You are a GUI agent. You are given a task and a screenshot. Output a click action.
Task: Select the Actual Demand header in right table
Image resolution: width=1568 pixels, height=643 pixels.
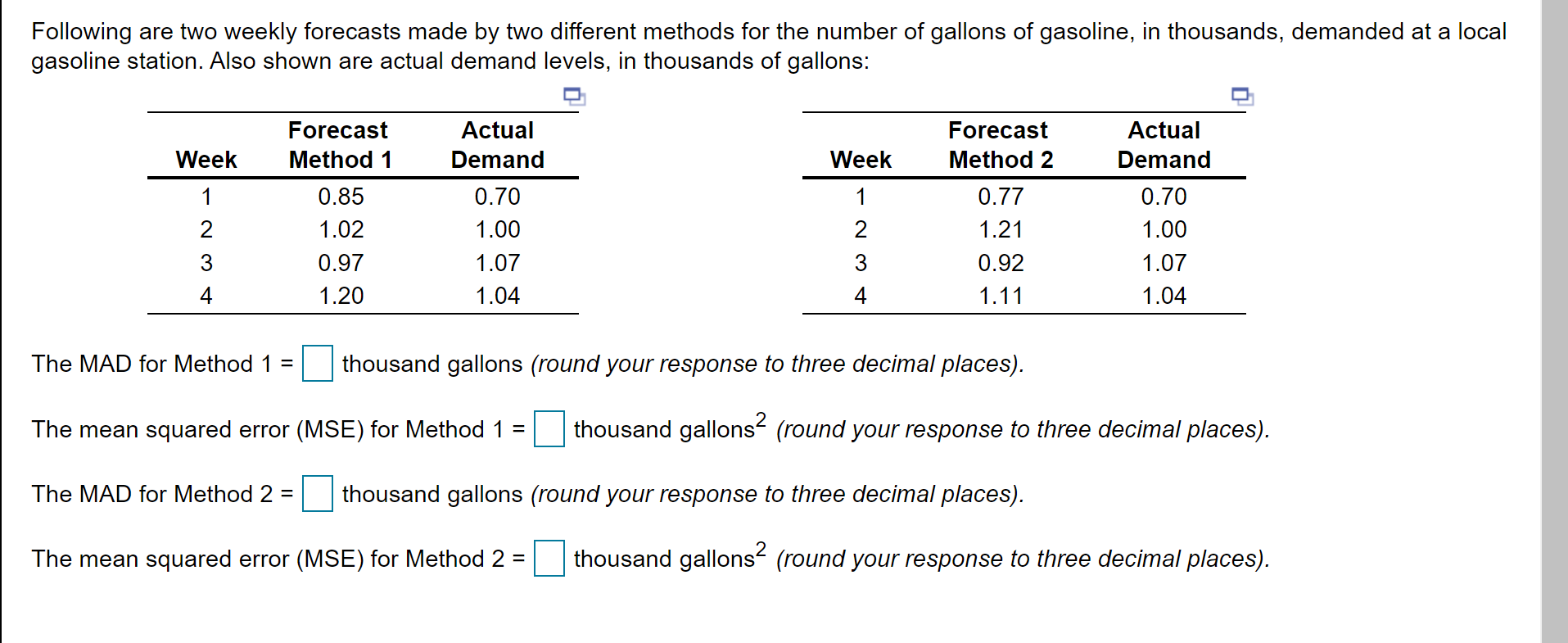pos(1163,145)
